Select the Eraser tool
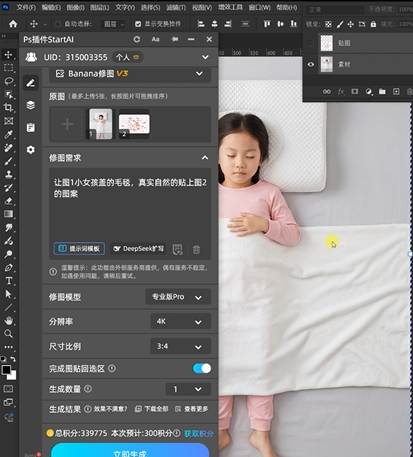413x457 pixels. click(8, 201)
